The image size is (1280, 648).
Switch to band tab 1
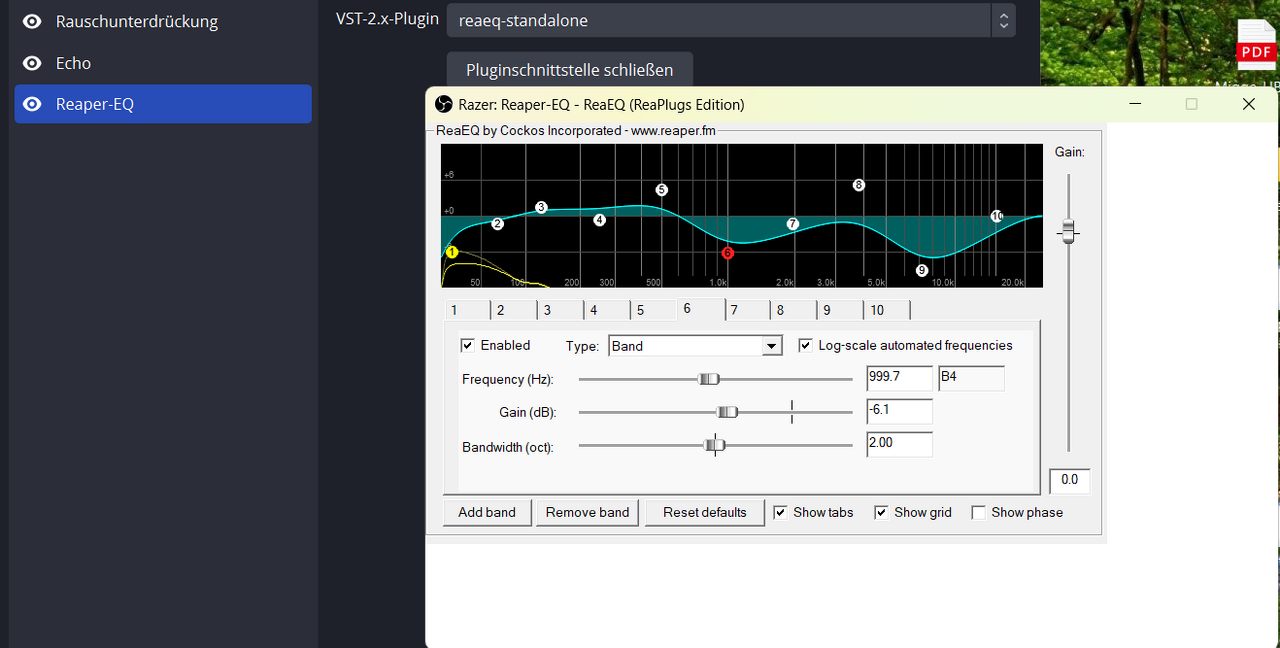[x=466, y=310]
